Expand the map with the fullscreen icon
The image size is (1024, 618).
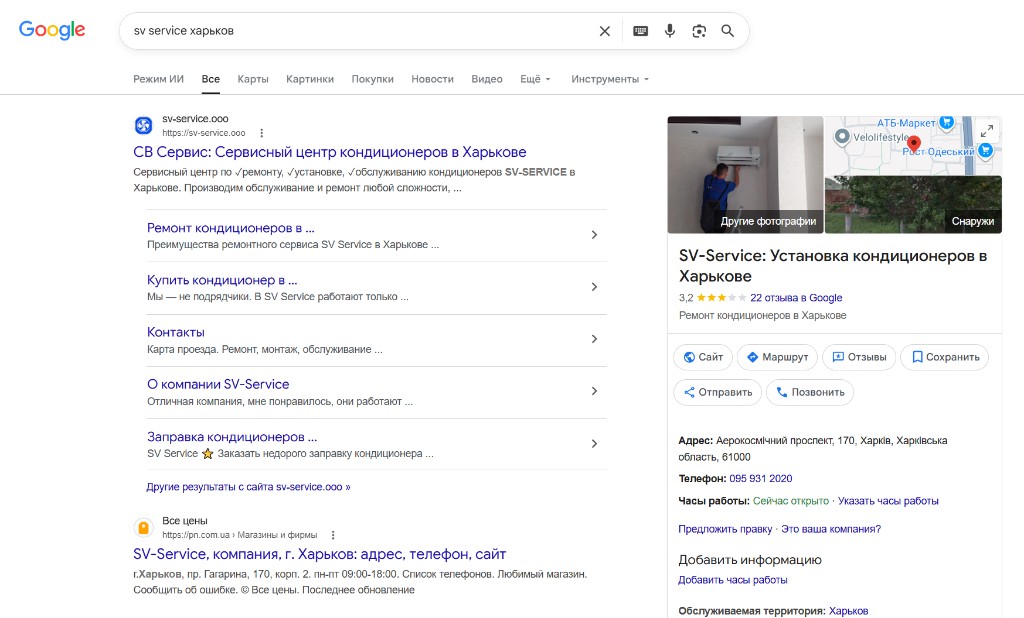(987, 131)
